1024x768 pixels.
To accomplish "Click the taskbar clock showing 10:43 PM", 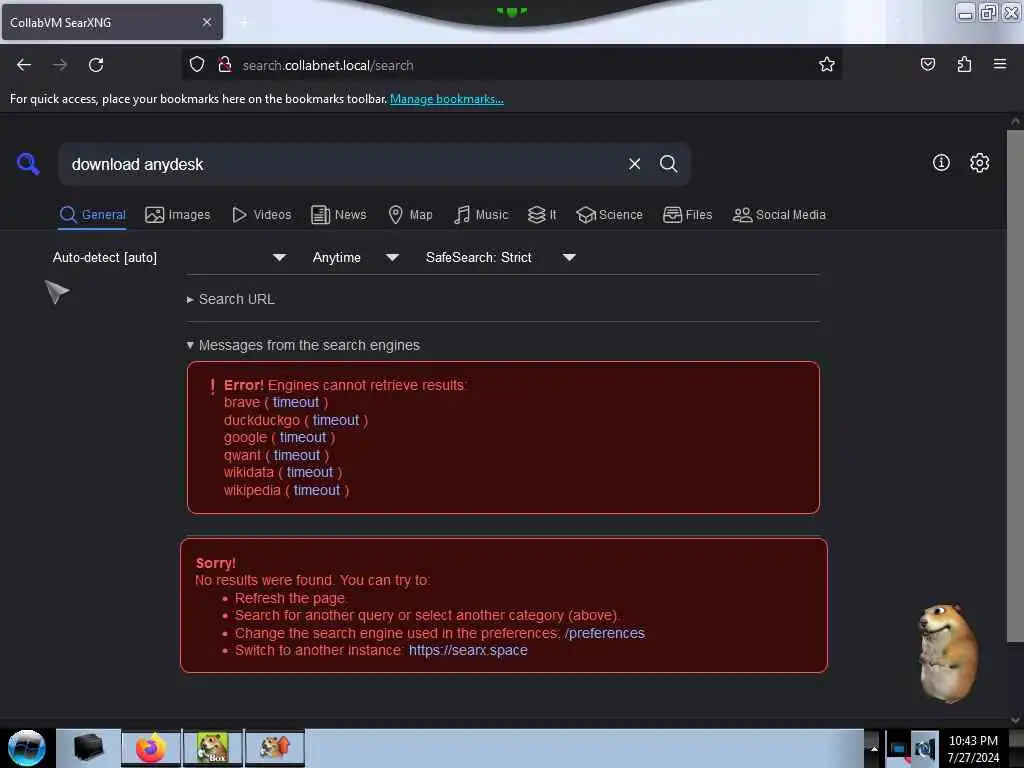I will [973, 748].
